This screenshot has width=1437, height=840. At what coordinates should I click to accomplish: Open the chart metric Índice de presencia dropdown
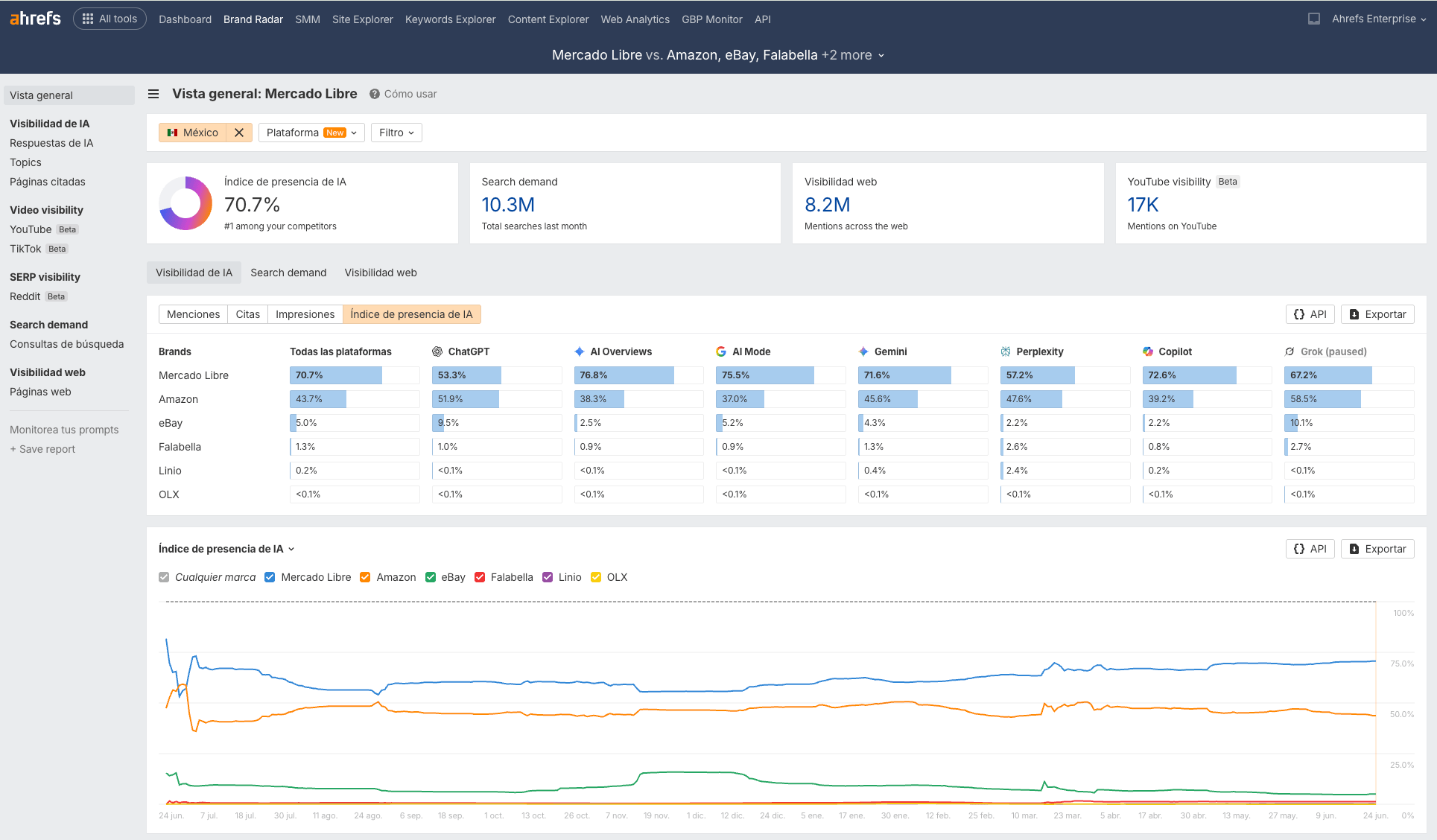pyautogui.click(x=226, y=549)
